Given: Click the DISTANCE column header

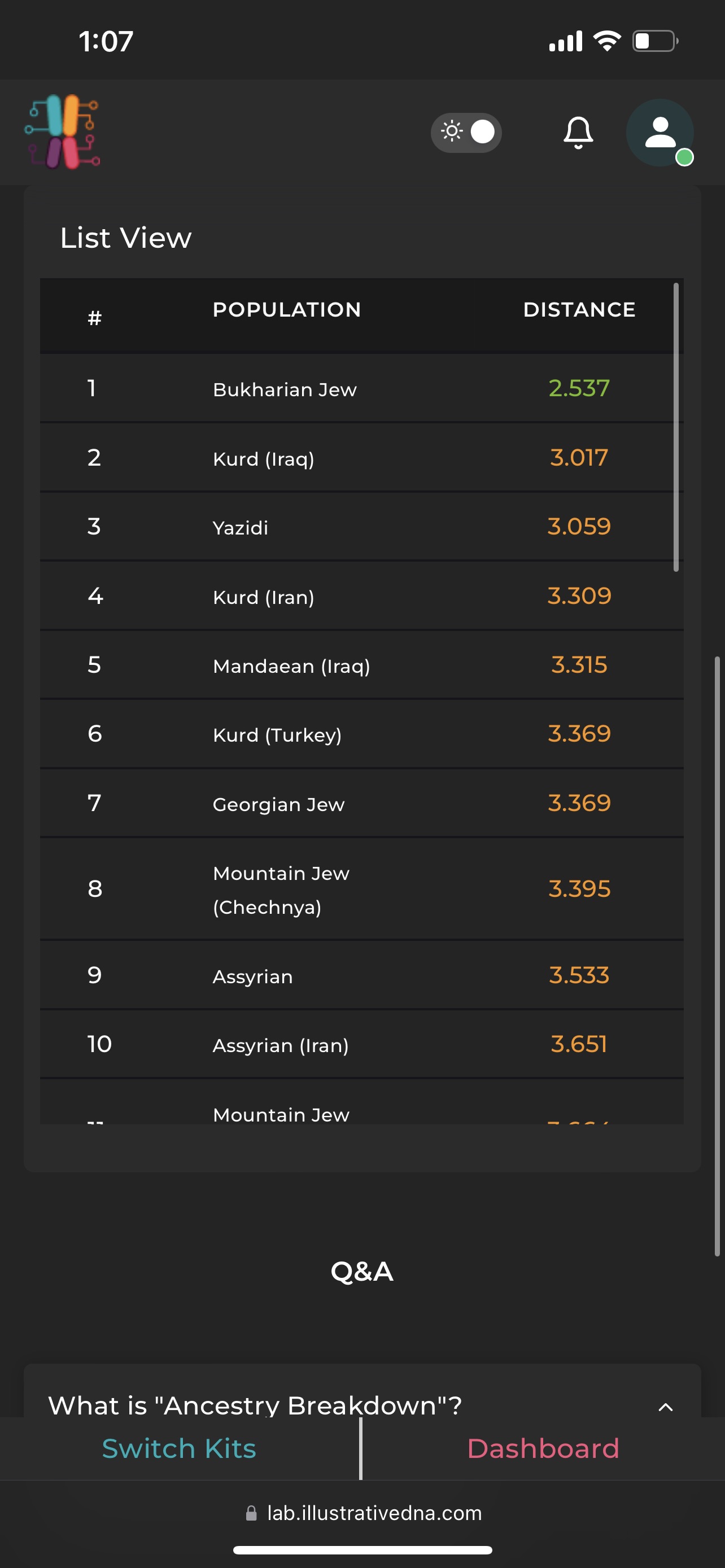Looking at the screenshot, I should [x=579, y=309].
